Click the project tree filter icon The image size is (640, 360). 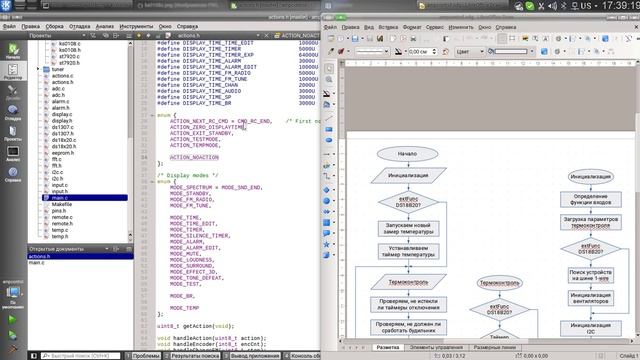[93, 36]
